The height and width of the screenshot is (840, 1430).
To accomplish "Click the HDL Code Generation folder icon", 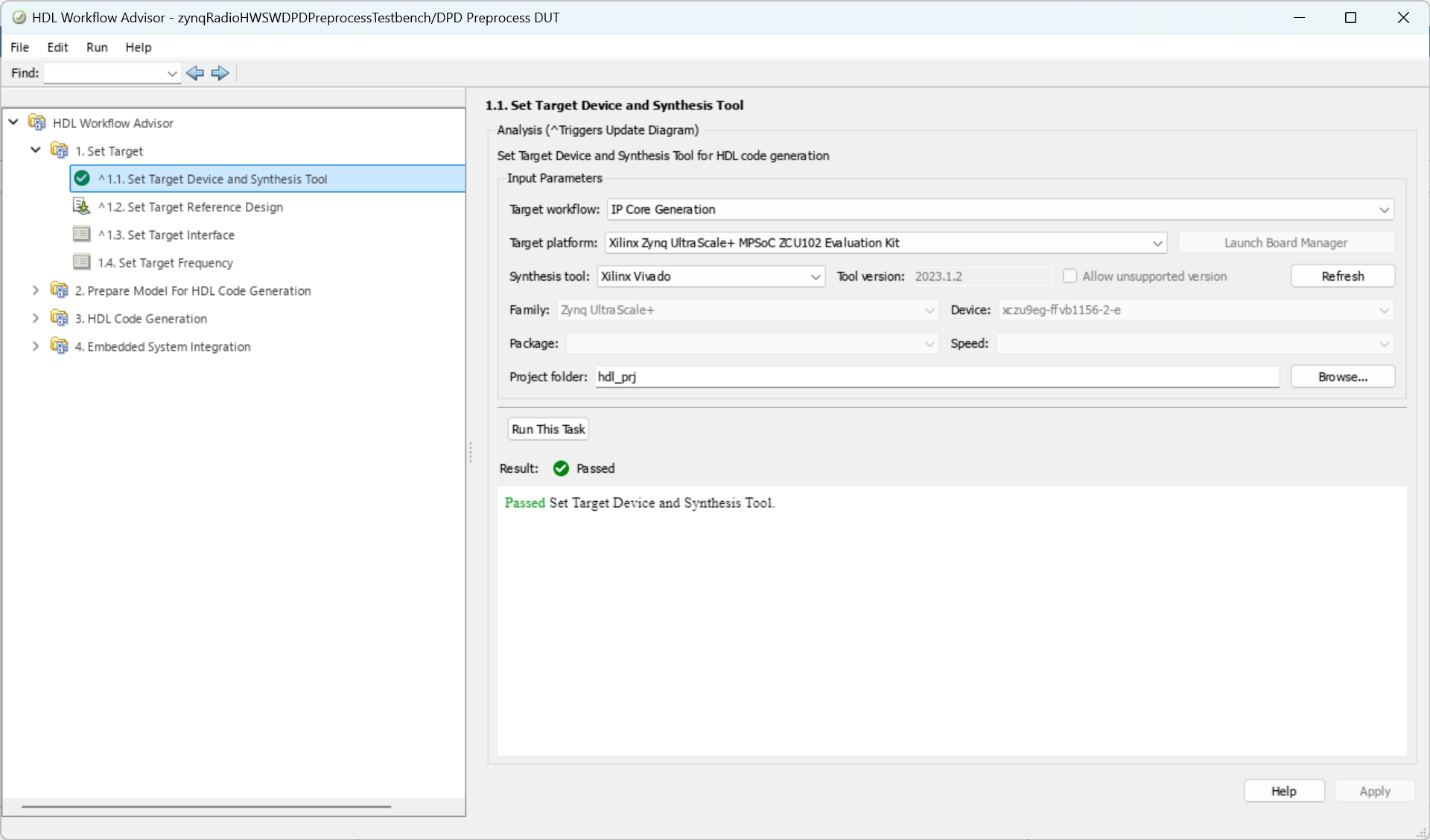I will tap(59, 318).
